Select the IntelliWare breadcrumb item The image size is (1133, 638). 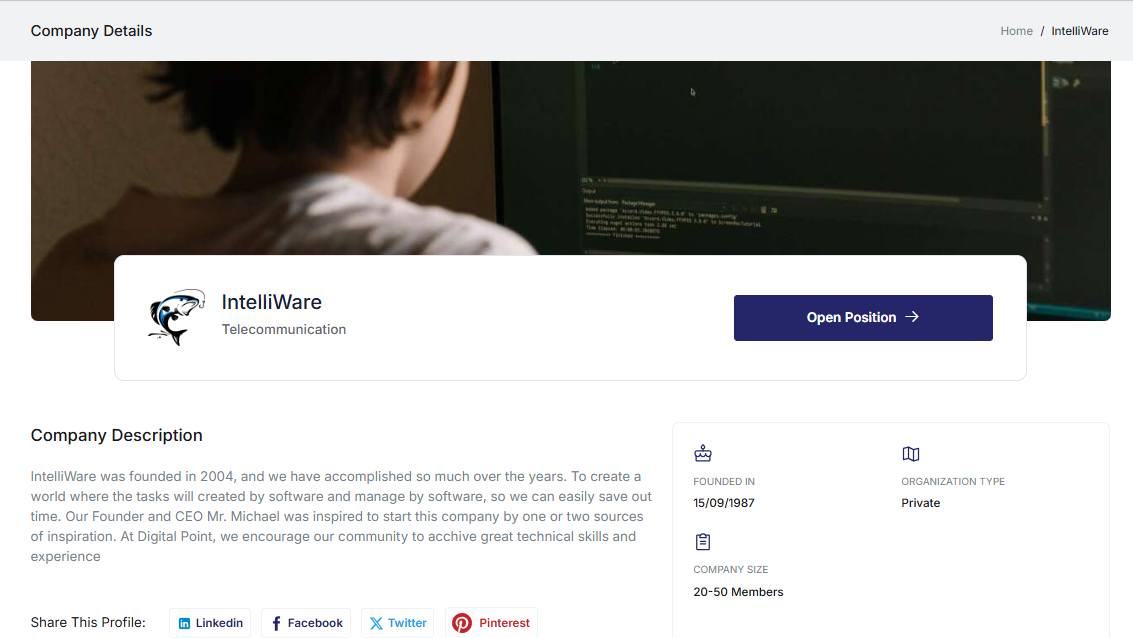pyautogui.click(x=1080, y=31)
